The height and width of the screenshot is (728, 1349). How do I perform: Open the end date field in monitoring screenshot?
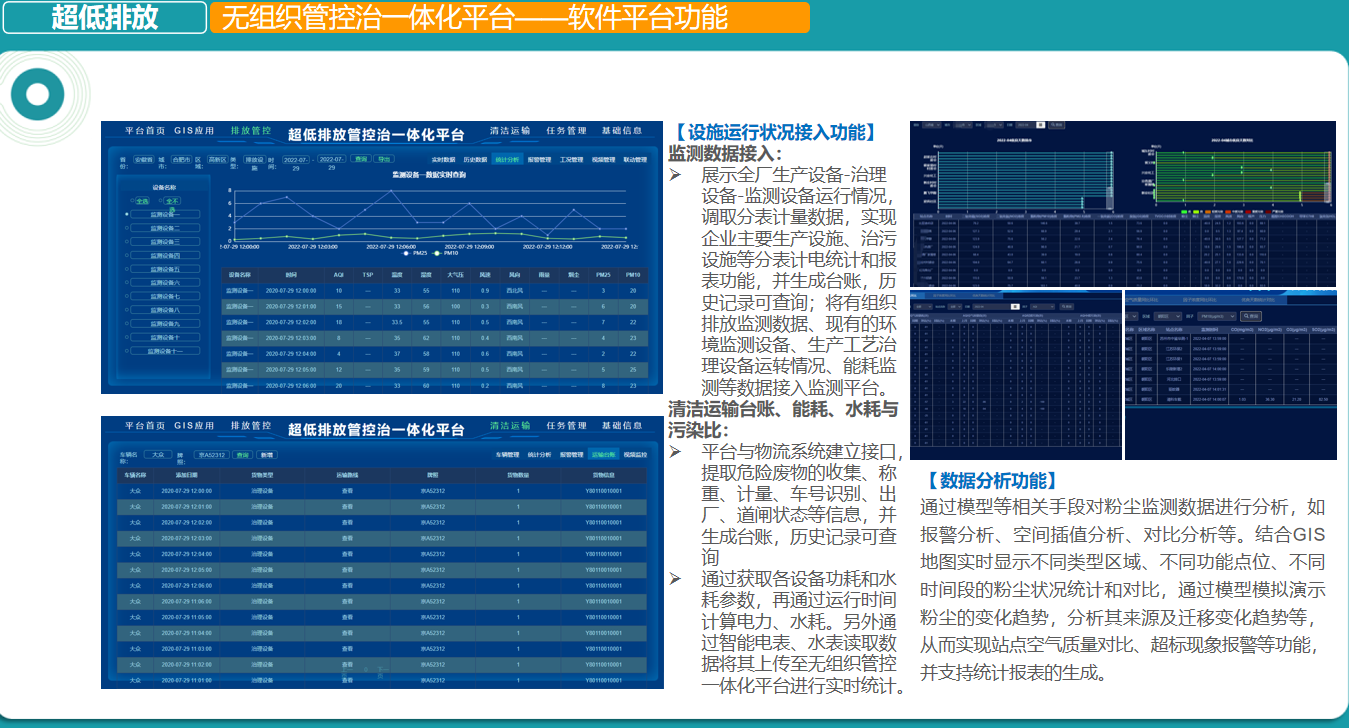pyautogui.click(x=331, y=160)
